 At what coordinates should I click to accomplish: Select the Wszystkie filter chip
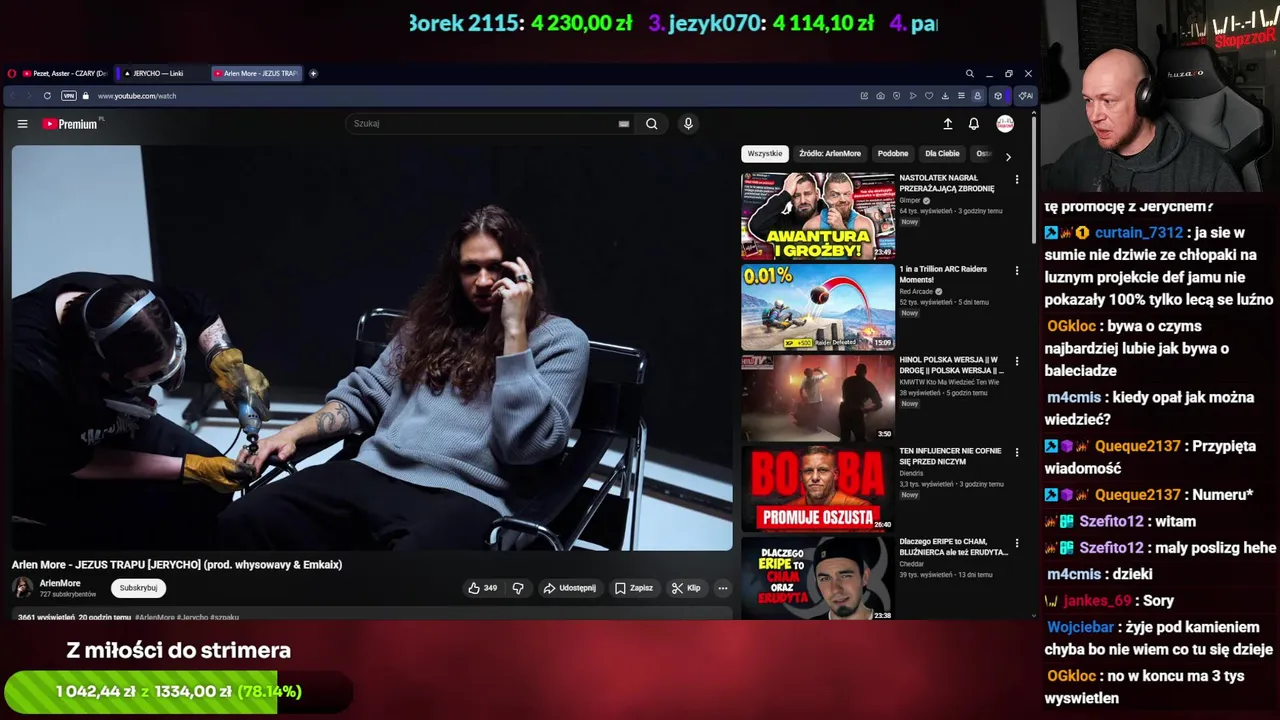click(x=765, y=154)
